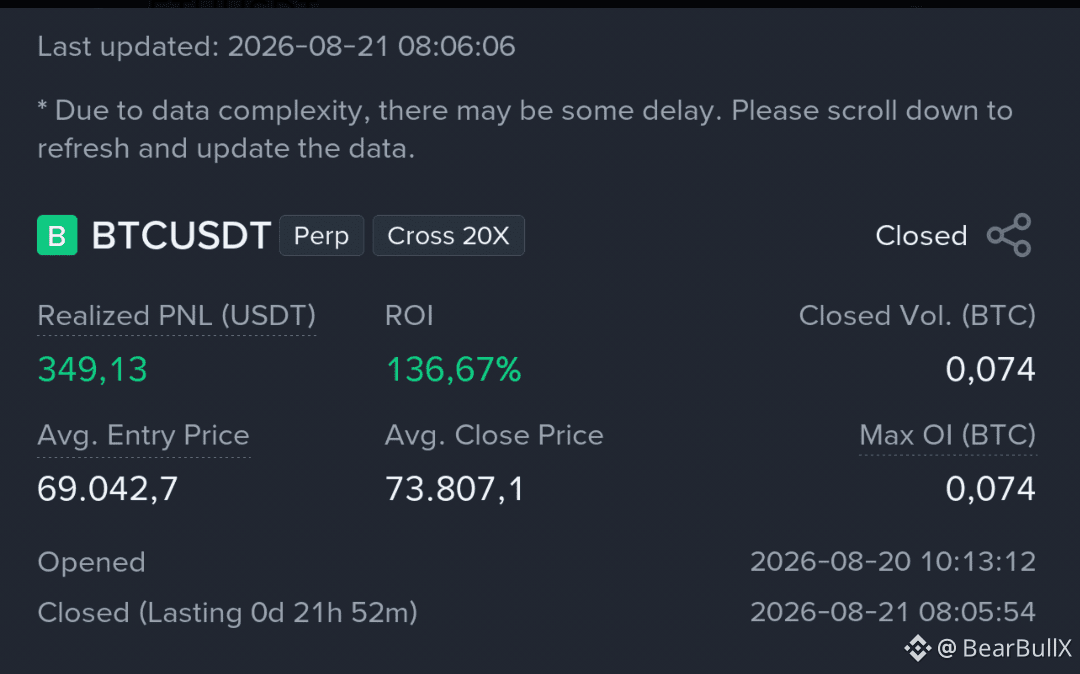1080x674 pixels.
Task: Click the Closed Vol. (BTC) label
Action: (x=917, y=316)
